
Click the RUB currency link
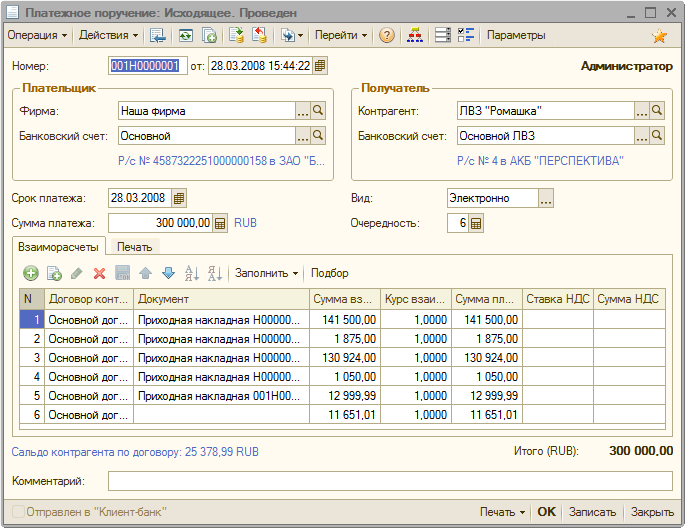(x=246, y=223)
